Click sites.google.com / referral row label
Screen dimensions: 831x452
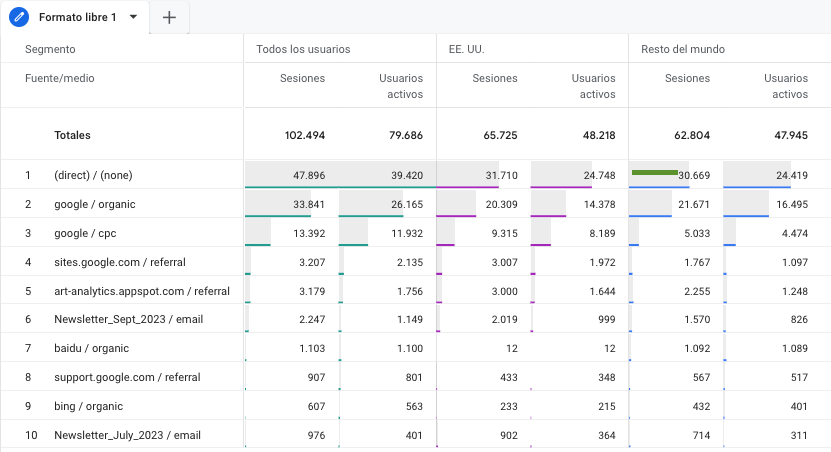tap(119, 262)
